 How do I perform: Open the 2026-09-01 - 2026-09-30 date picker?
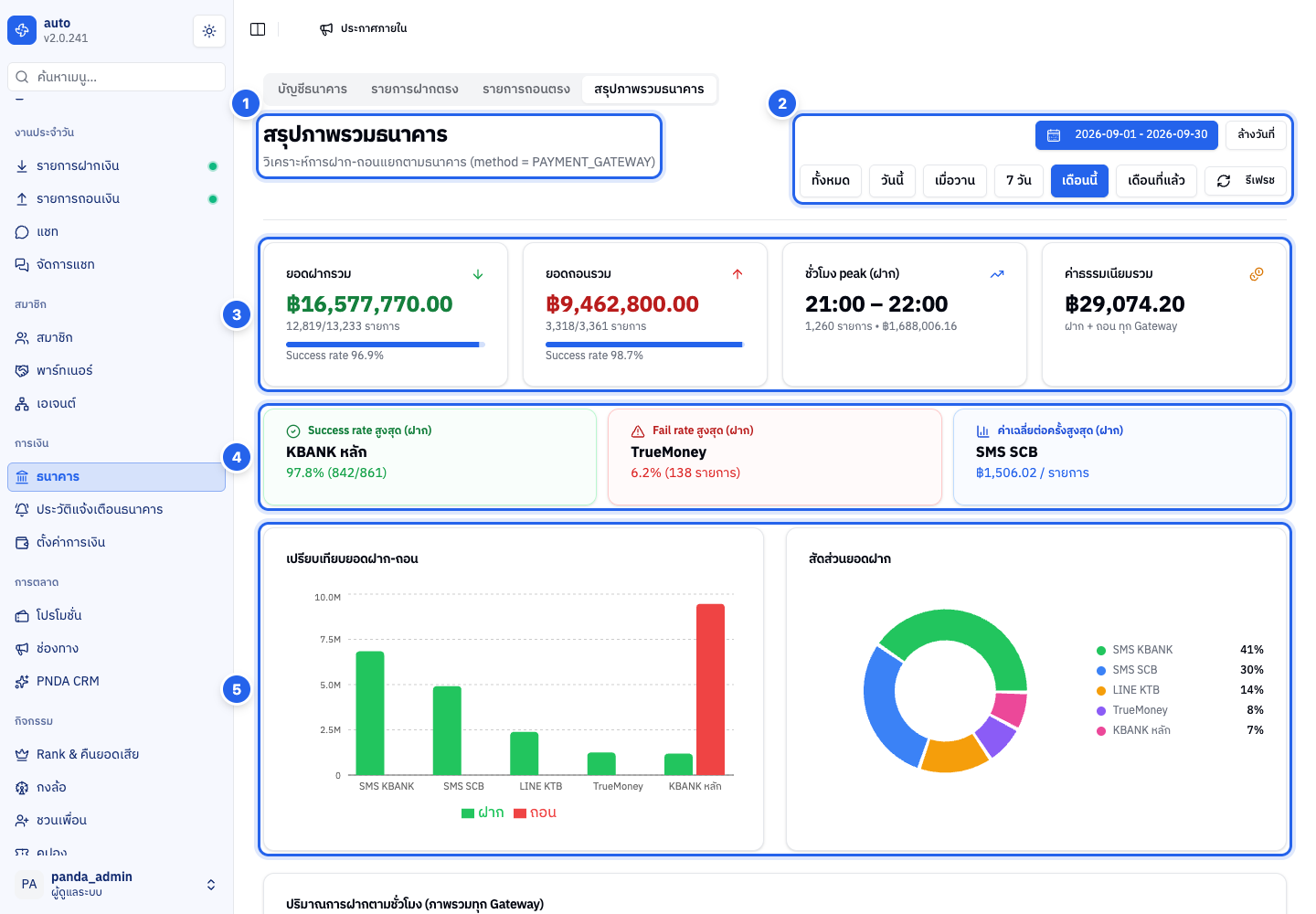1127,135
